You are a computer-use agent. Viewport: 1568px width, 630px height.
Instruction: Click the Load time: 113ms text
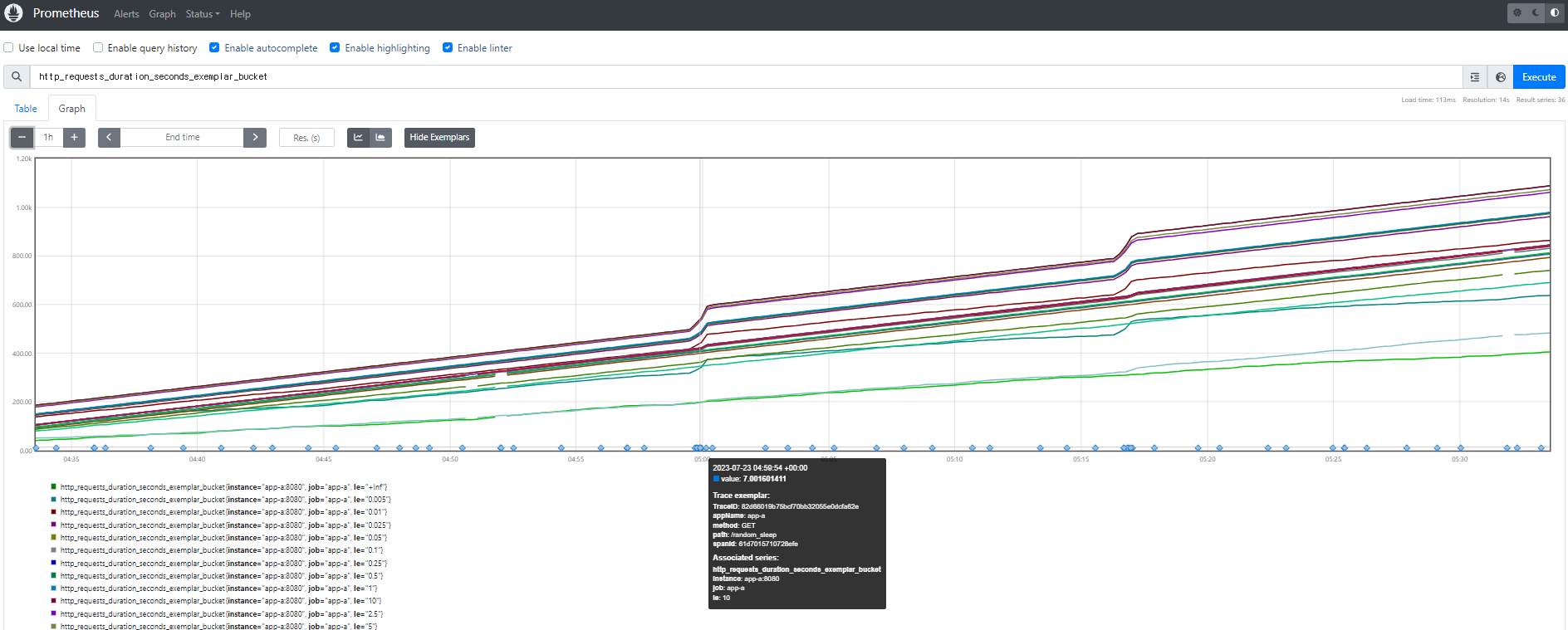(1428, 100)
